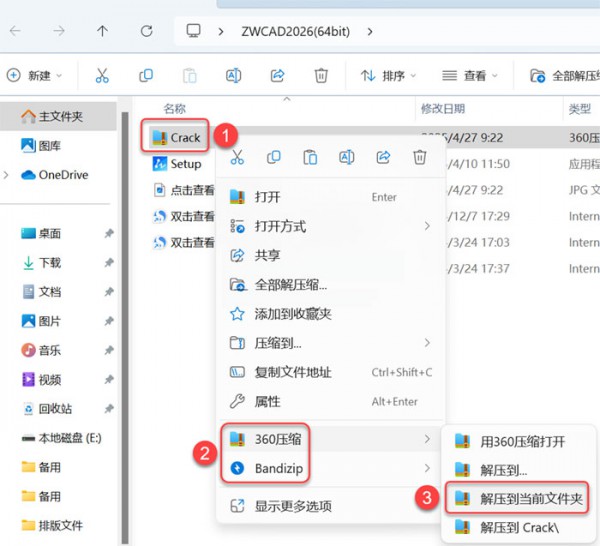The image size is (600, 546).
Task: Refresh the current folder
Action: coord(147,31)
